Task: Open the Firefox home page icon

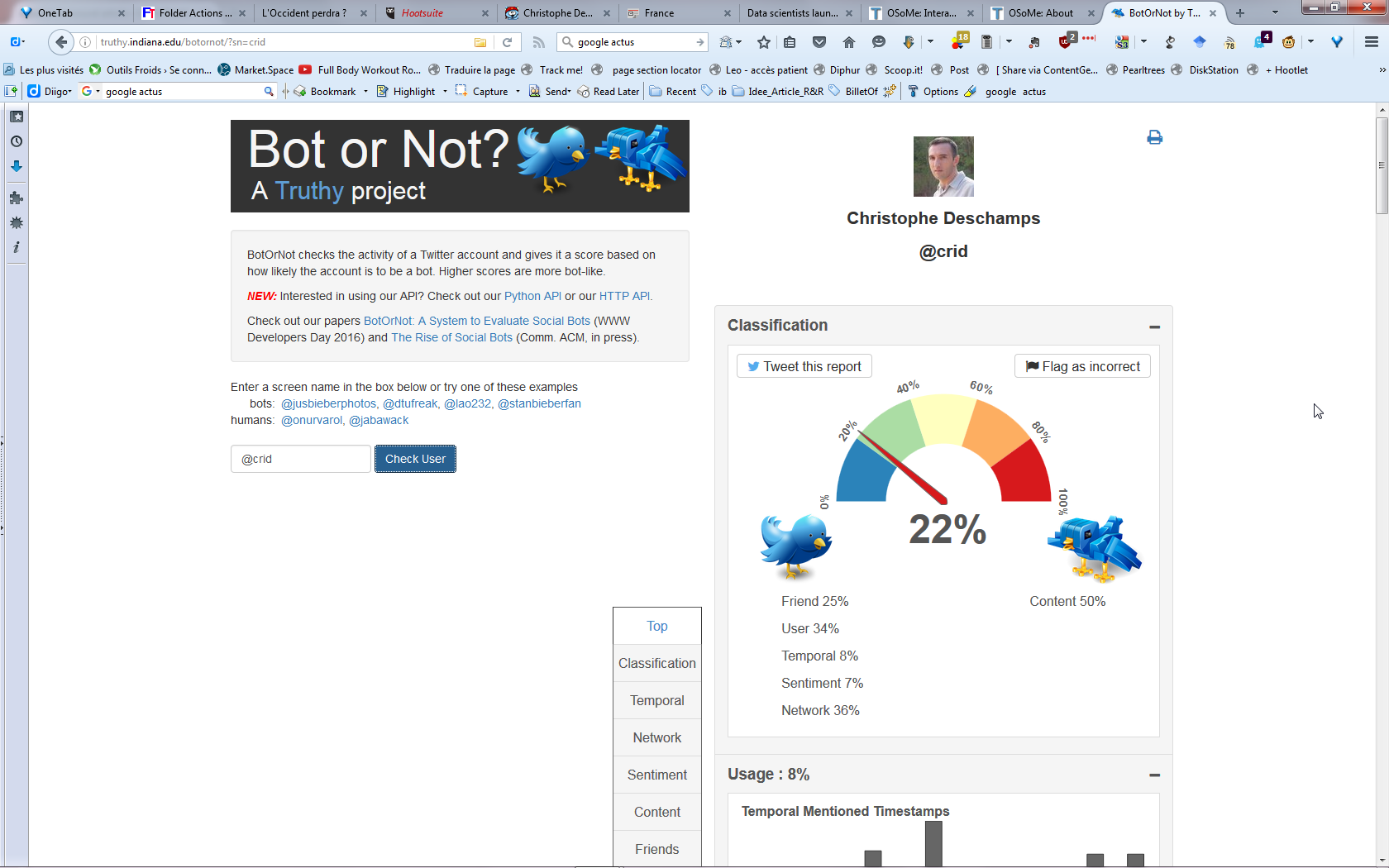Action: (x=848, y=42)
